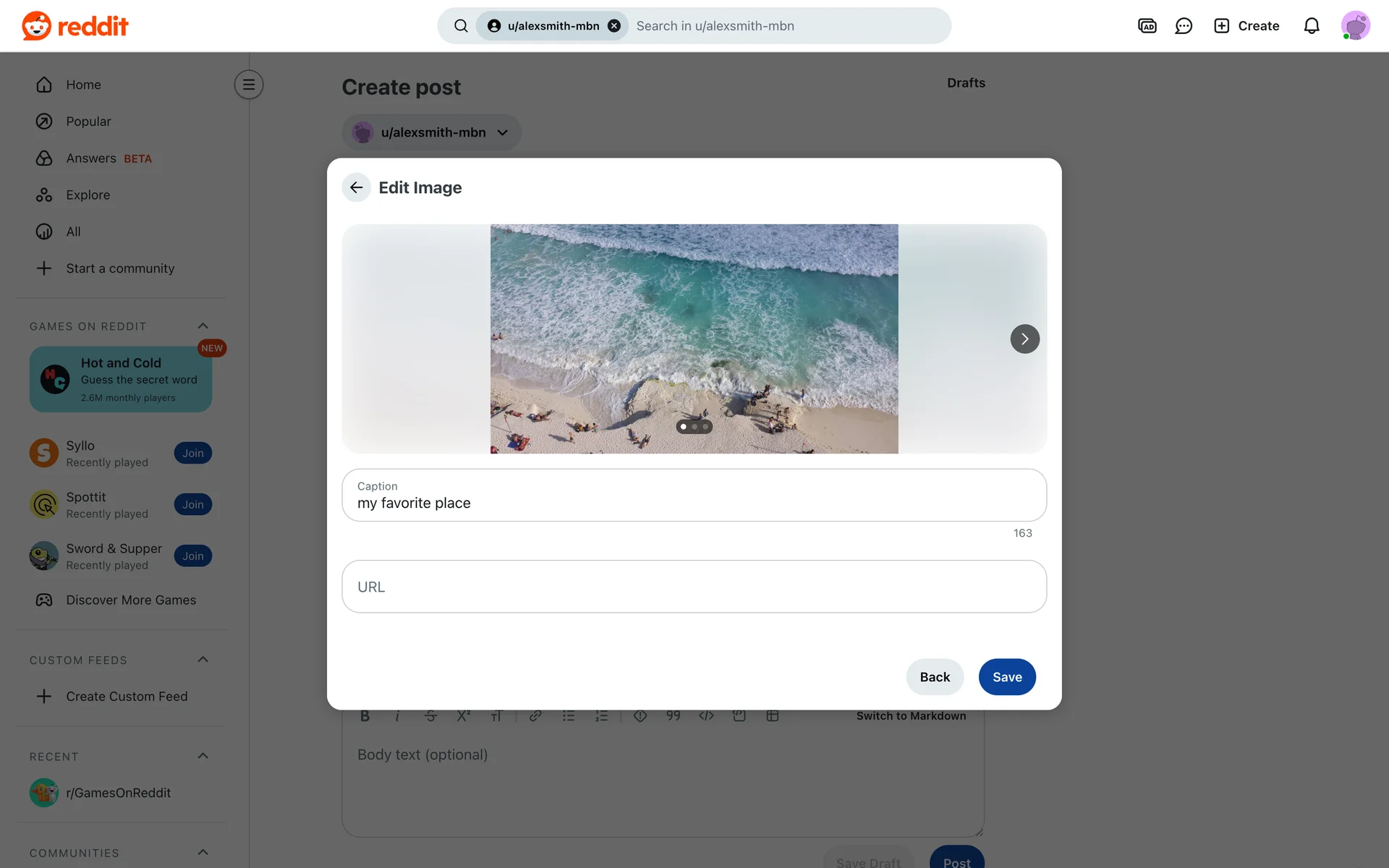Select the first image carousel dot
The image size is (1389, 868).
[x=684, y=427]
